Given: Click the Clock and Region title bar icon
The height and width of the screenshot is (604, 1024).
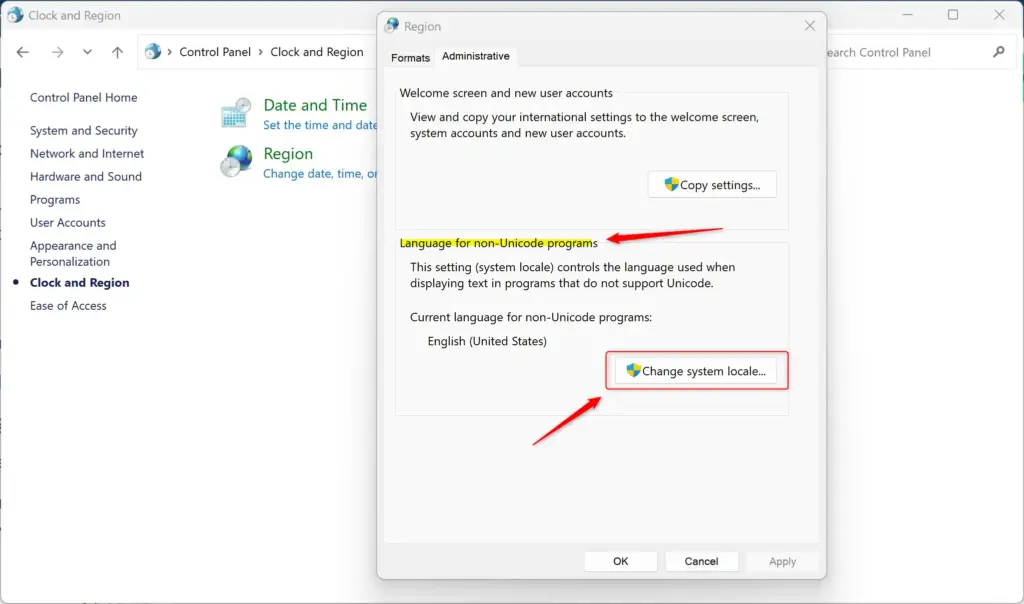Looking at the screenshot, I should tap(14, 14).
